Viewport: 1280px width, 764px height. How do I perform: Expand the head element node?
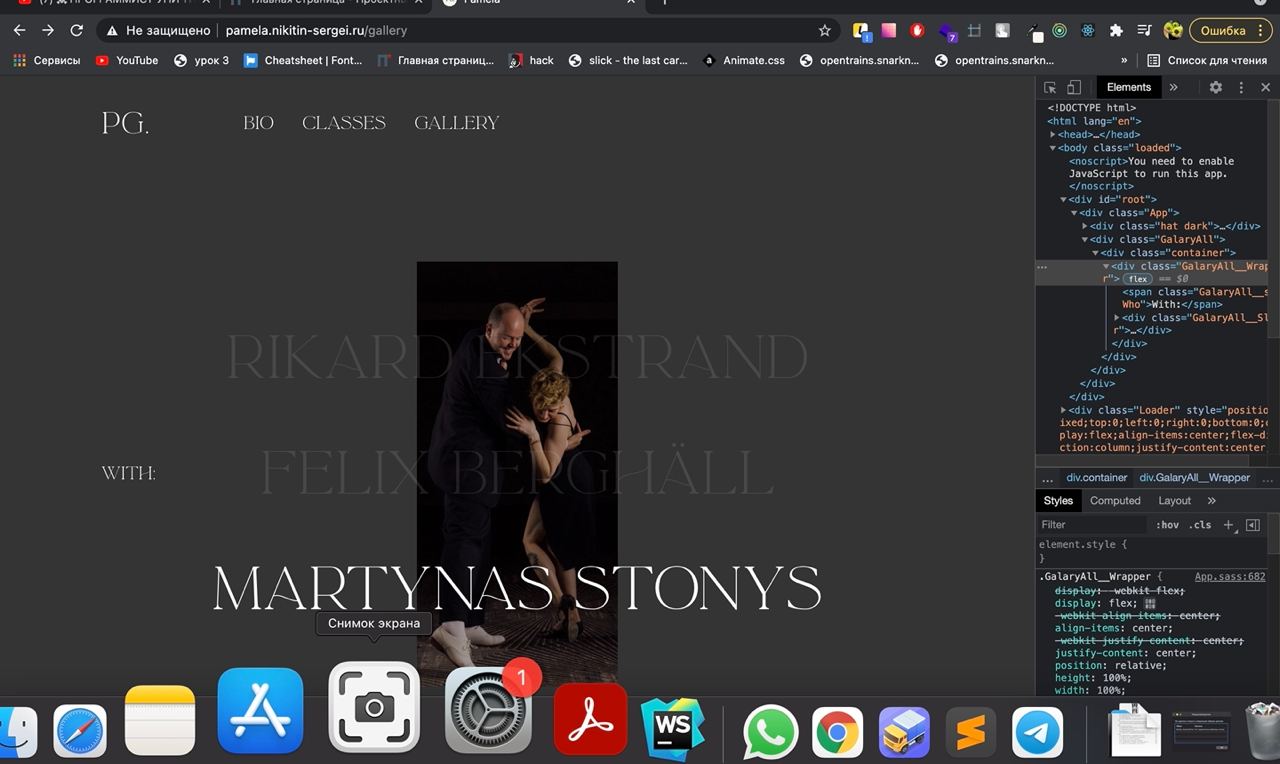pyautogui.click(x=1053, y=135)
